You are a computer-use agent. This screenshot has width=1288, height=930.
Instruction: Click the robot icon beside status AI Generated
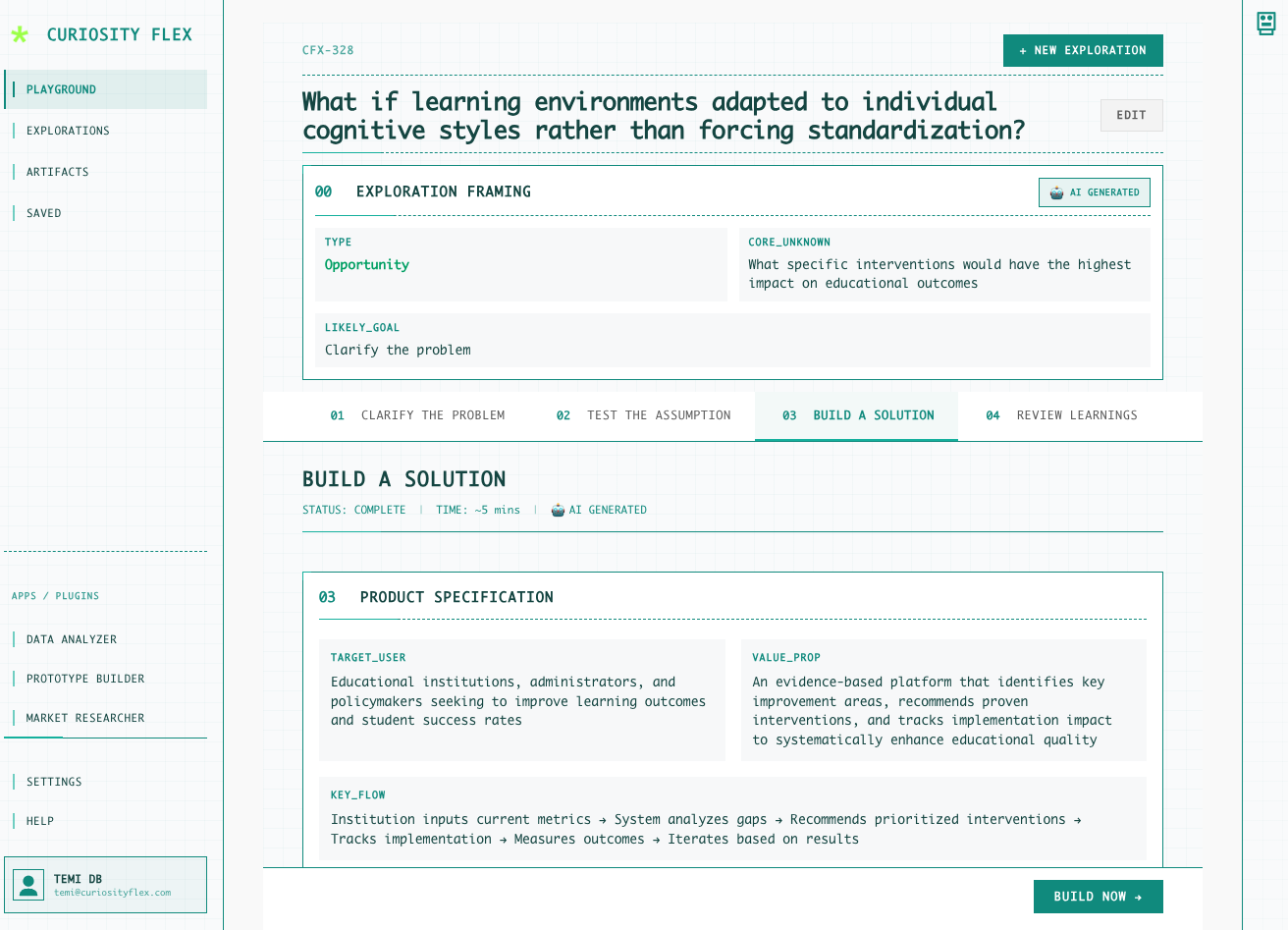558,510
